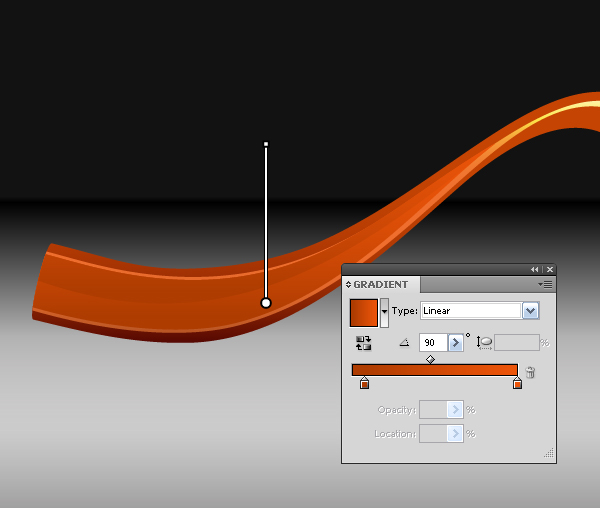Click the Opacity input field

click(433, 410)
